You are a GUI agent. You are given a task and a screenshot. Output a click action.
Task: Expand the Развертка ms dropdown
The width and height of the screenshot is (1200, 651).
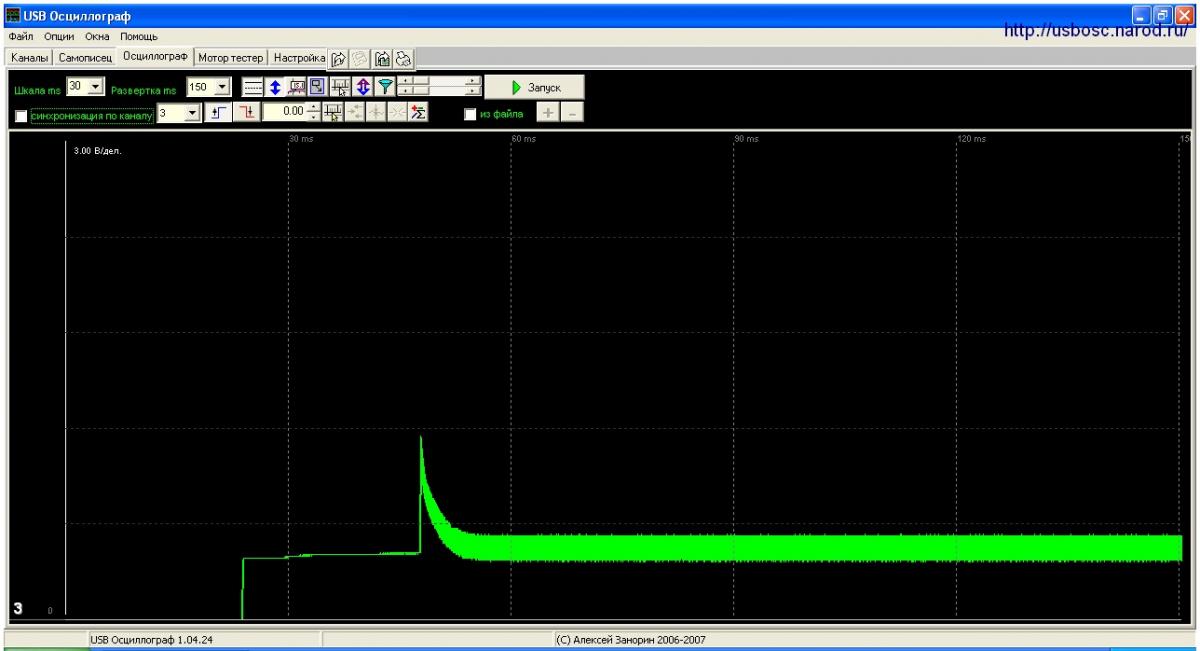[x=222, y=87]
